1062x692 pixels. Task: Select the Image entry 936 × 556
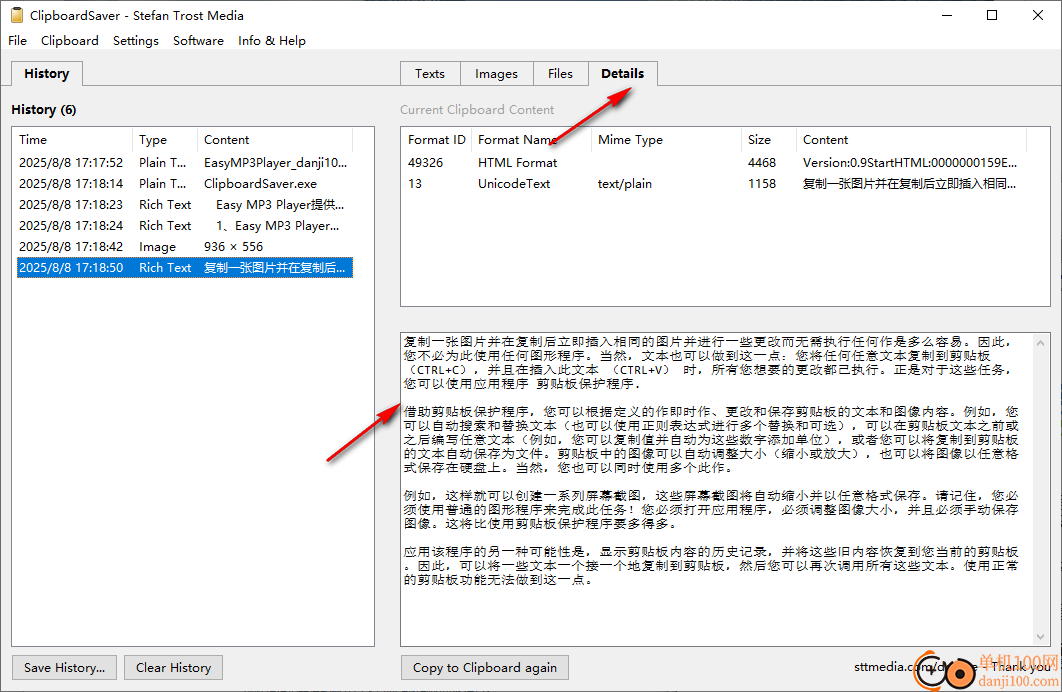pyautogui.click(x=184, y=246)
